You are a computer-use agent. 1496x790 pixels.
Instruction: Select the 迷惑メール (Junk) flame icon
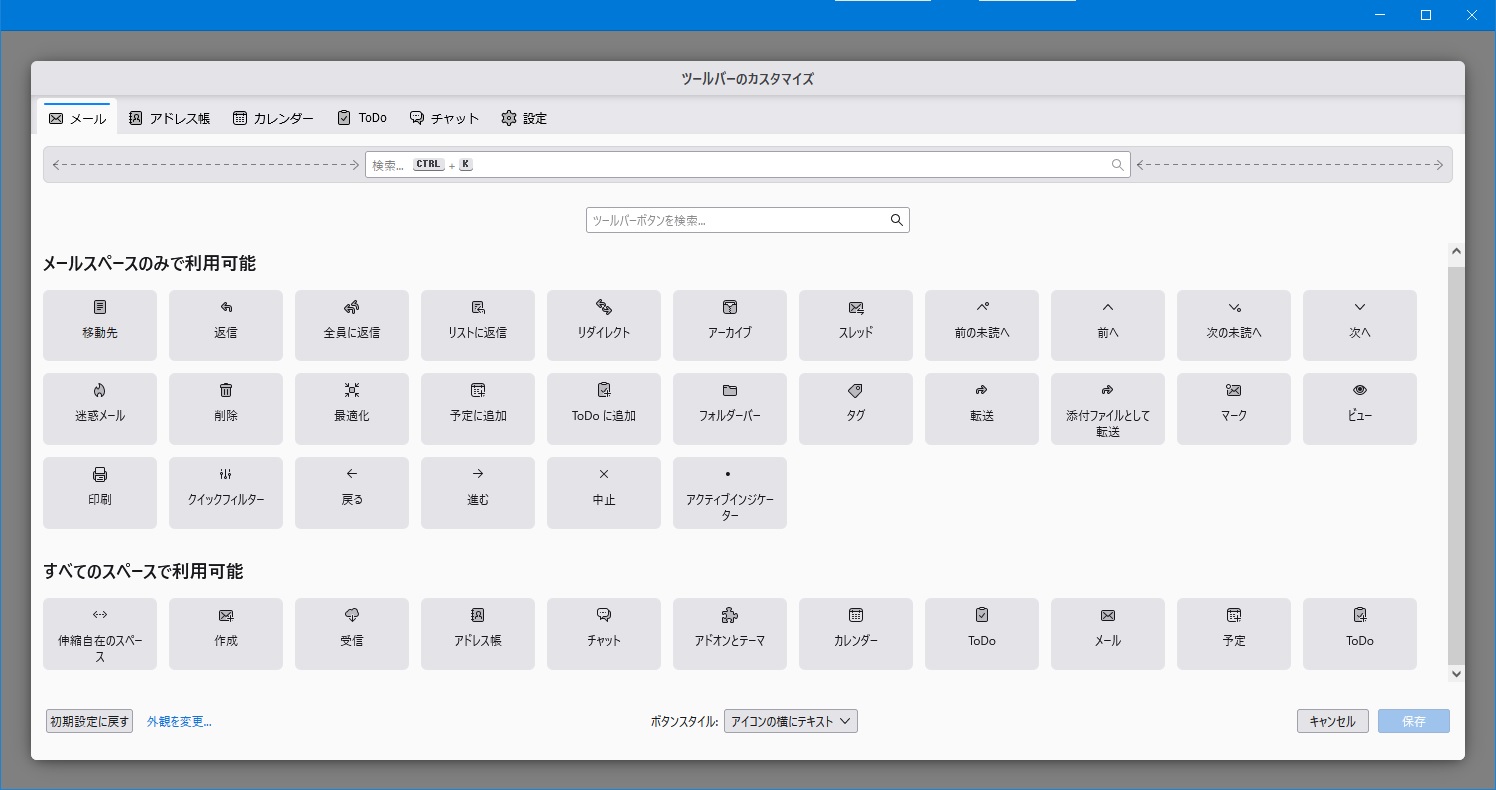(x=100, y=391)
